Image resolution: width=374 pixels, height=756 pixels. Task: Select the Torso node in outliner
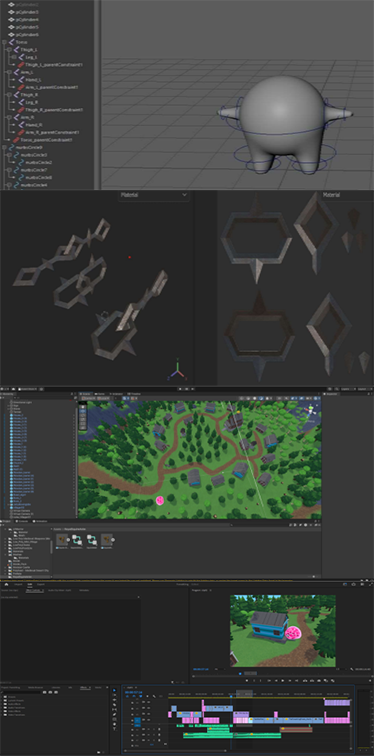point(21,42)
